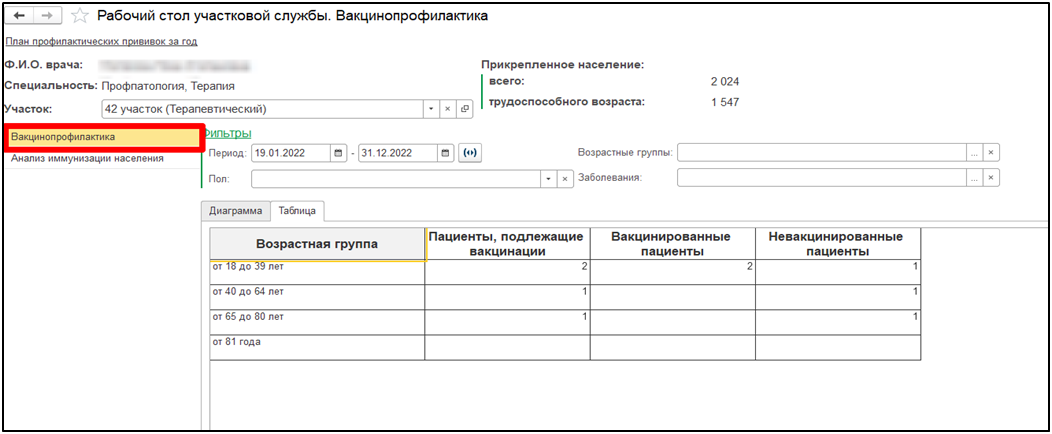Image resolution: width=1052 pixels, height=434 pixels.
Task: Open Заболевания selection dialog
Action: point(973,178)
